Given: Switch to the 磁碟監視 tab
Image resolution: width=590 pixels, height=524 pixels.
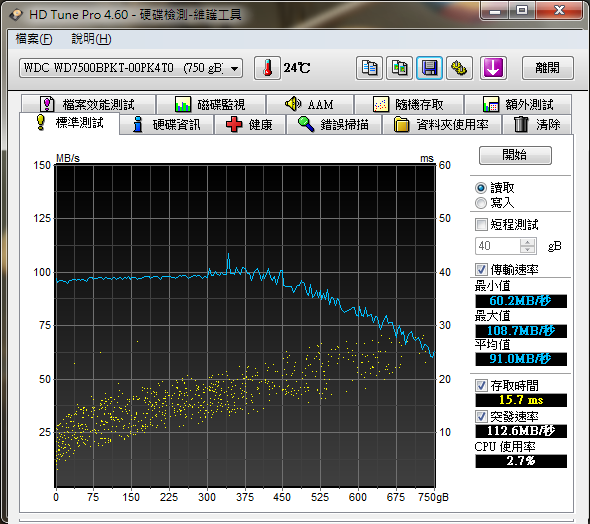Looking at the screenshot, I should (211, 104).
